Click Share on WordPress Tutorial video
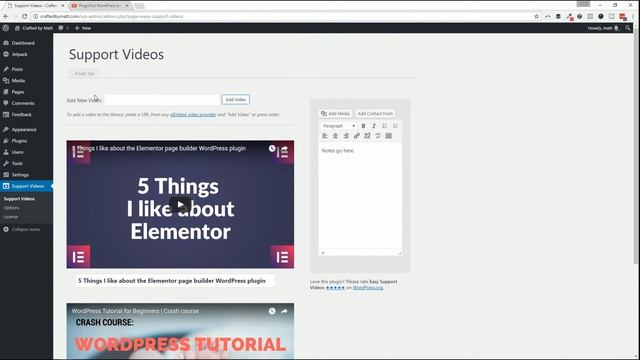Viewport: 640px width, 360px height. pyautogui.click(x=284, y=311)
